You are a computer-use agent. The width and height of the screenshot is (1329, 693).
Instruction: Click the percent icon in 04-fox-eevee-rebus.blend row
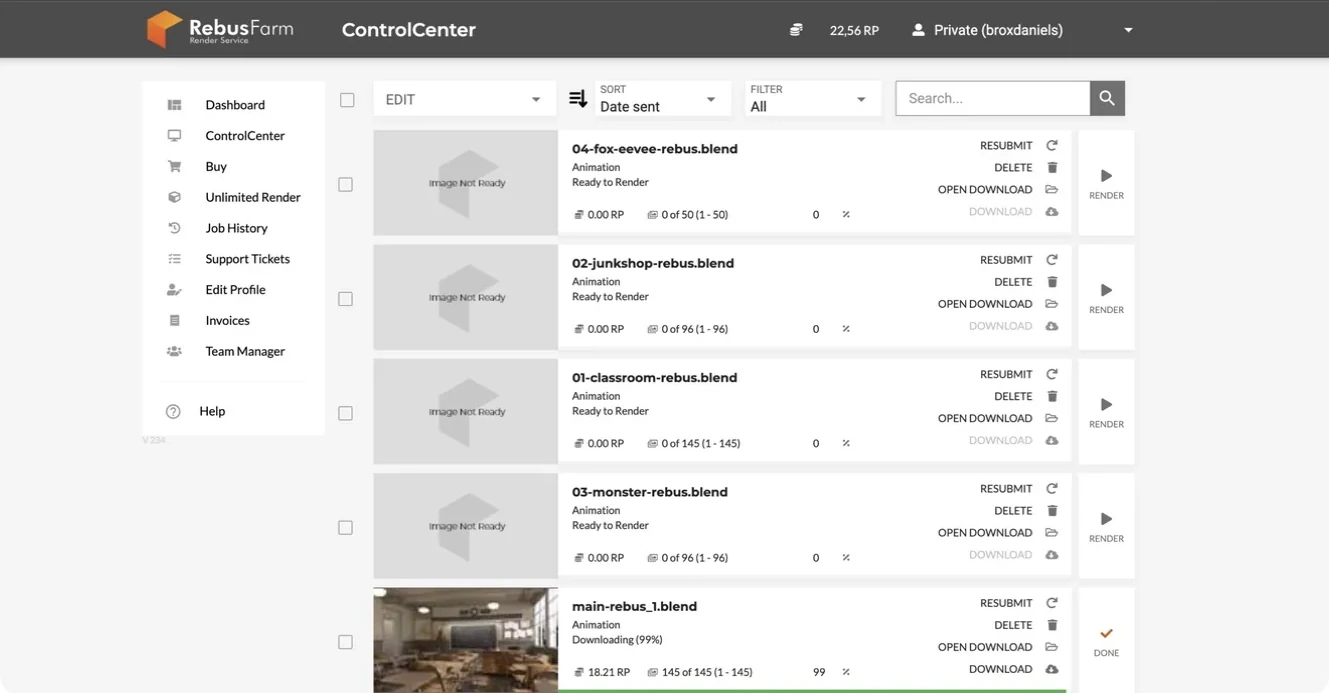[846, 215]
